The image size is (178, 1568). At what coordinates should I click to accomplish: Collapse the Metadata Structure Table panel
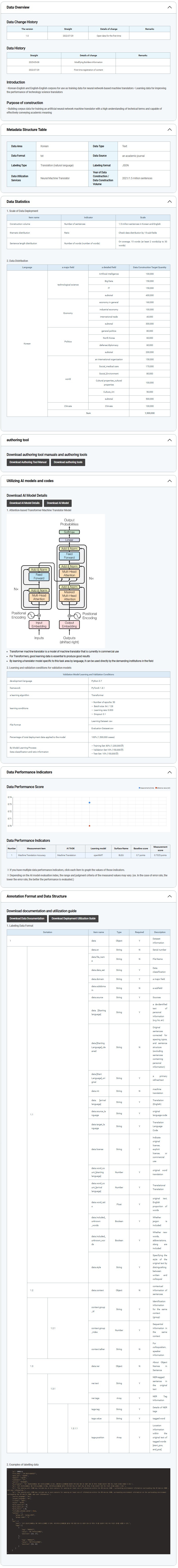point(169,130)
